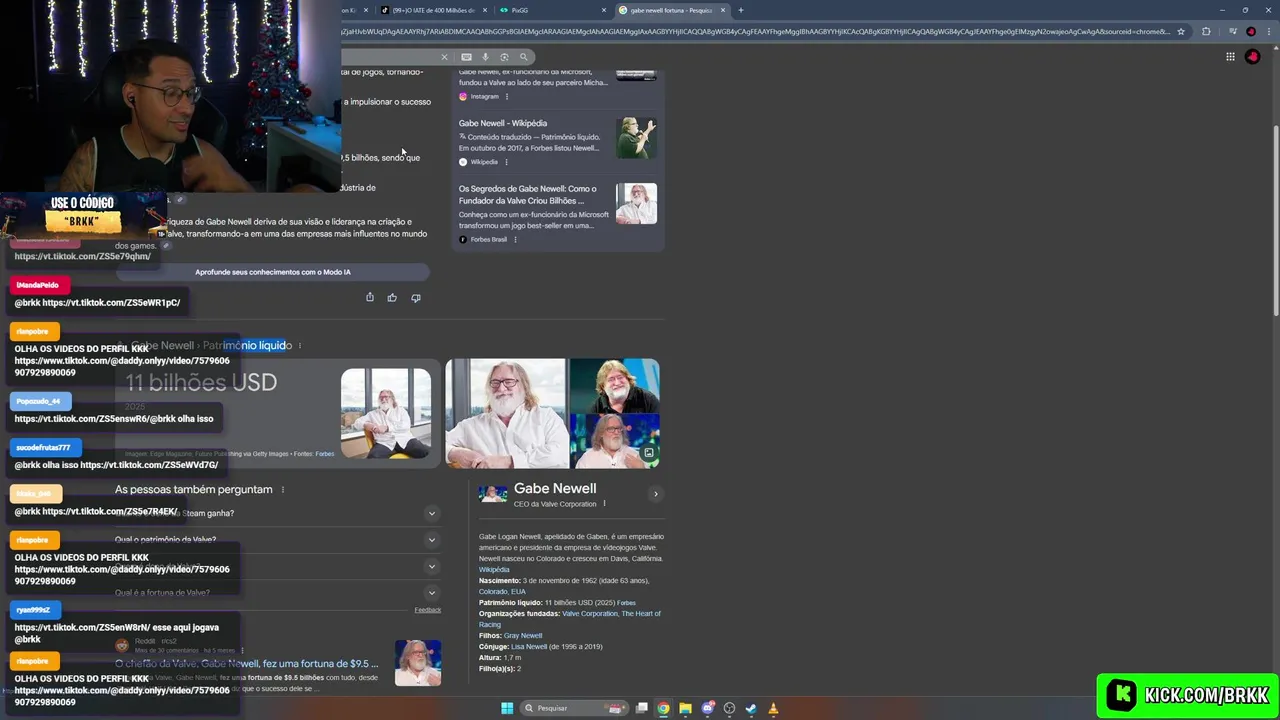This screenshot has height=720, width=1280.
Task: Open the Wikipedia link in knowledge panel
Action: tap(494, 570)
